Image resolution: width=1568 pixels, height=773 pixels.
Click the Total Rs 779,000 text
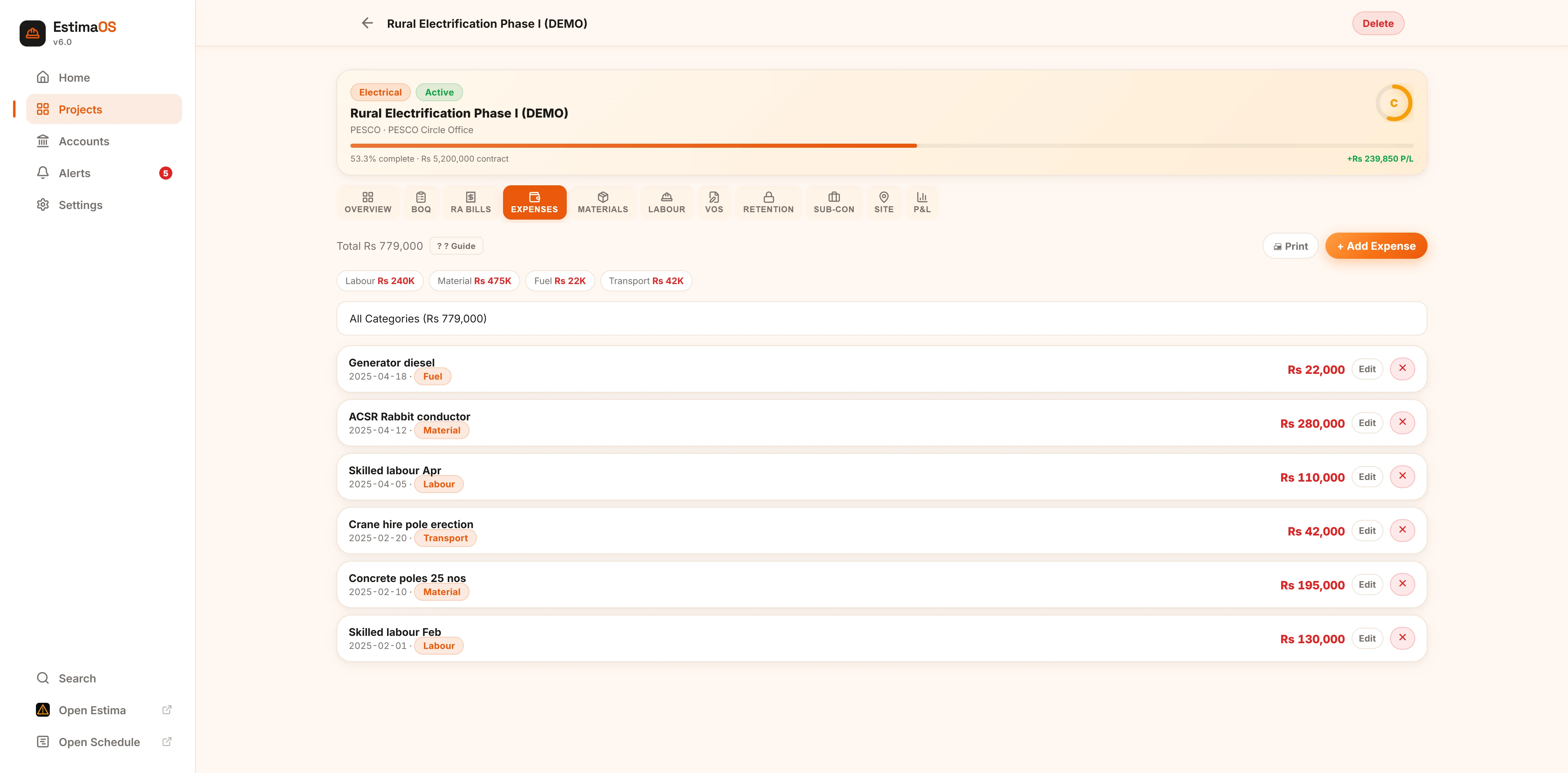[380, 246]
